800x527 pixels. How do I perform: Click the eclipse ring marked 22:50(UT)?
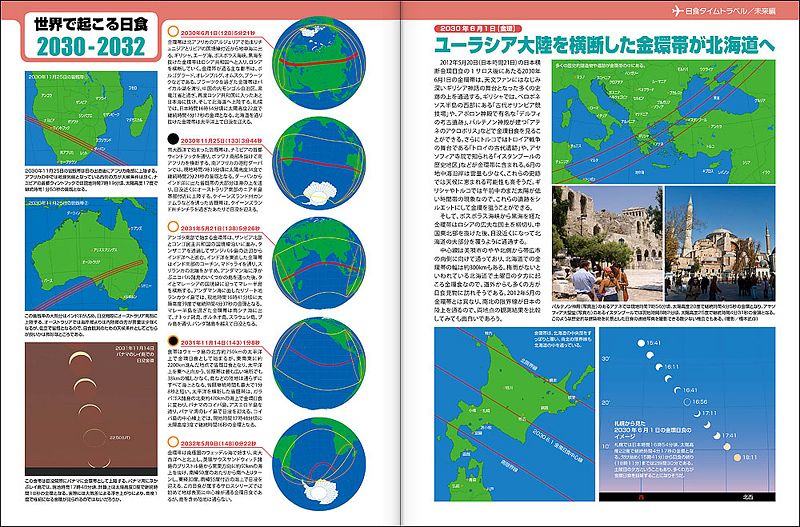[x=93, y=438]
